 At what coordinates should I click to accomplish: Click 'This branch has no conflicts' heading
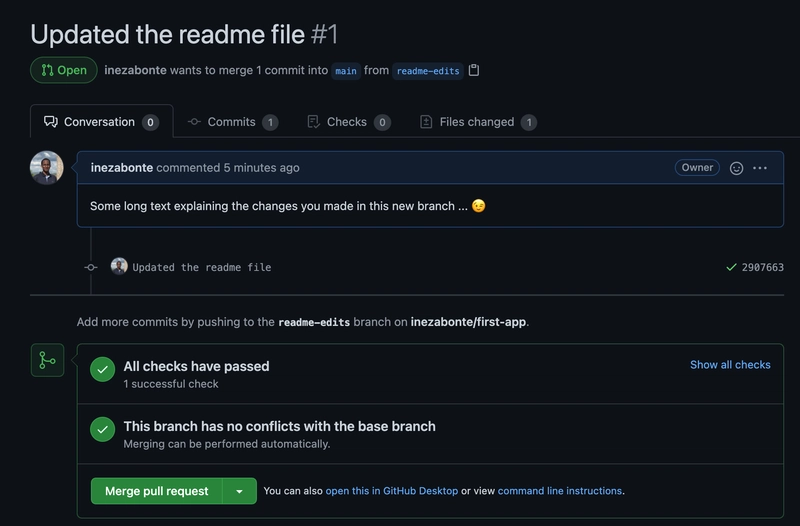click(280, 426)
